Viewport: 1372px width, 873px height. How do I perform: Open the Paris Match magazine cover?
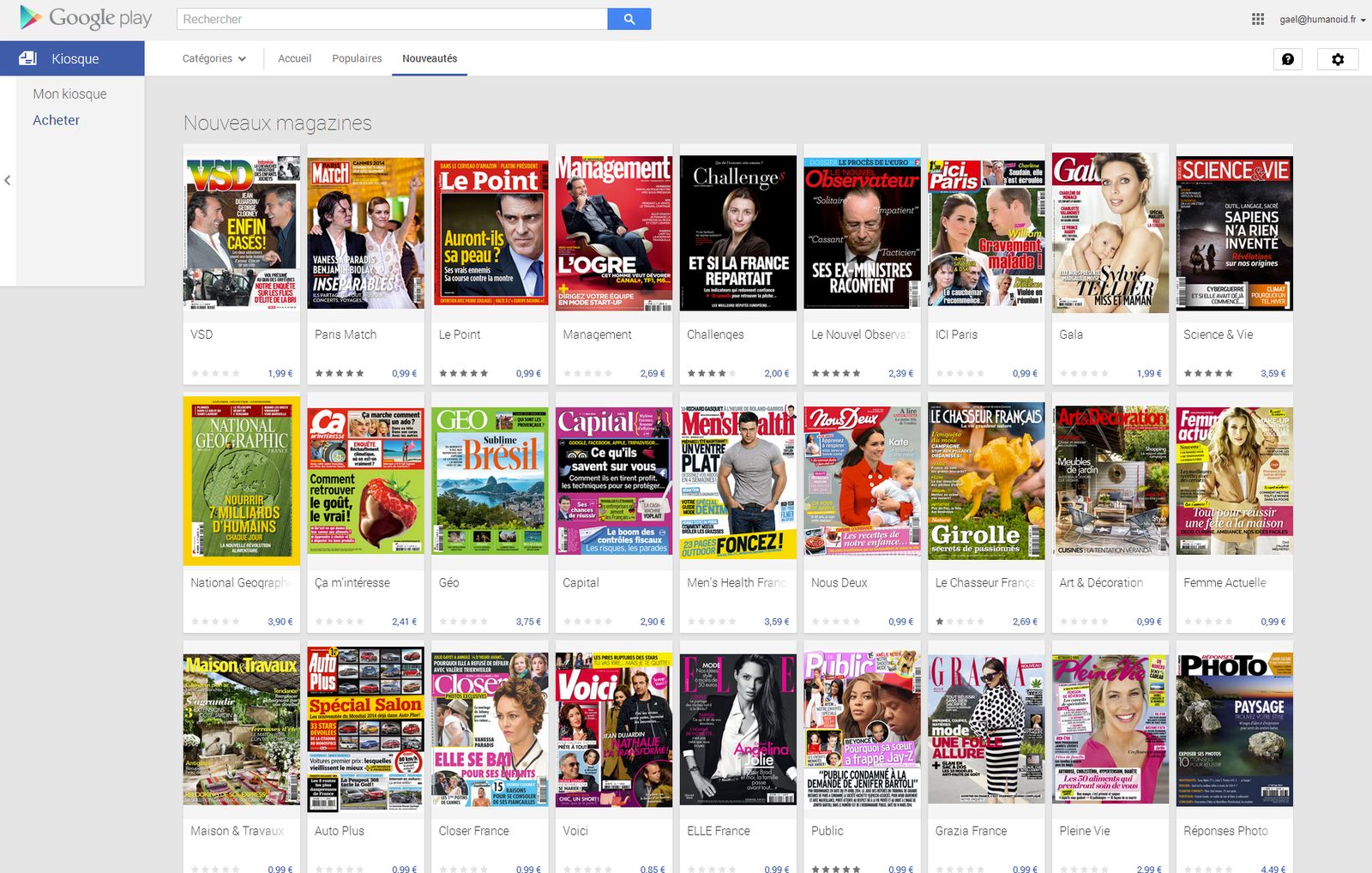366,232
